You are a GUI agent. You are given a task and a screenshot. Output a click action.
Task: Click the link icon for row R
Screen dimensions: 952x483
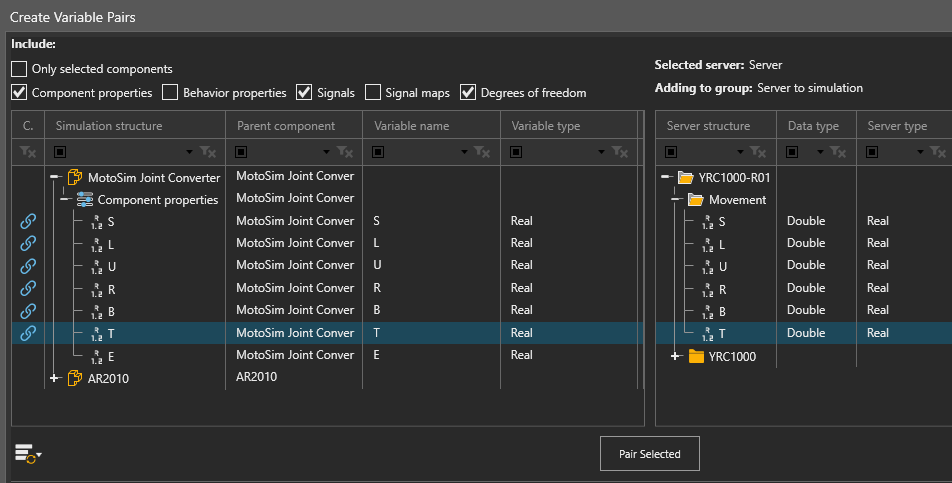click(x=28, y=288)
